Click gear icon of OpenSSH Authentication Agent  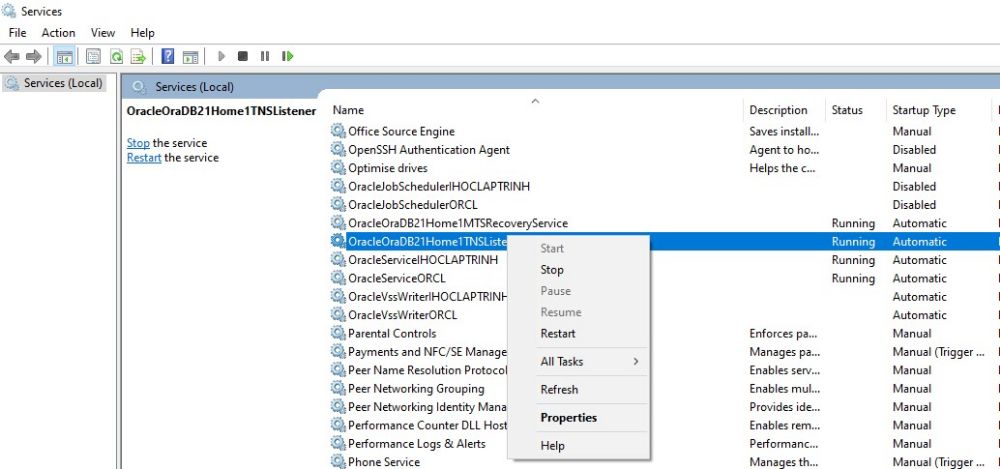(x=338, y=149)
